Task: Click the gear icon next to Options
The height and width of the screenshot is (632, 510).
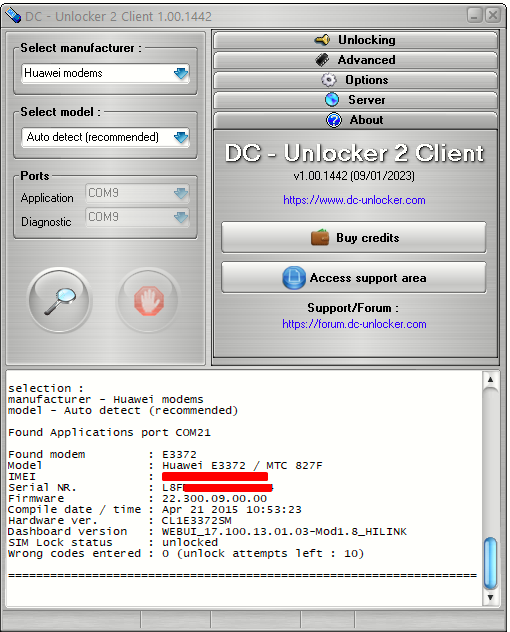Action: click(329, 80)
